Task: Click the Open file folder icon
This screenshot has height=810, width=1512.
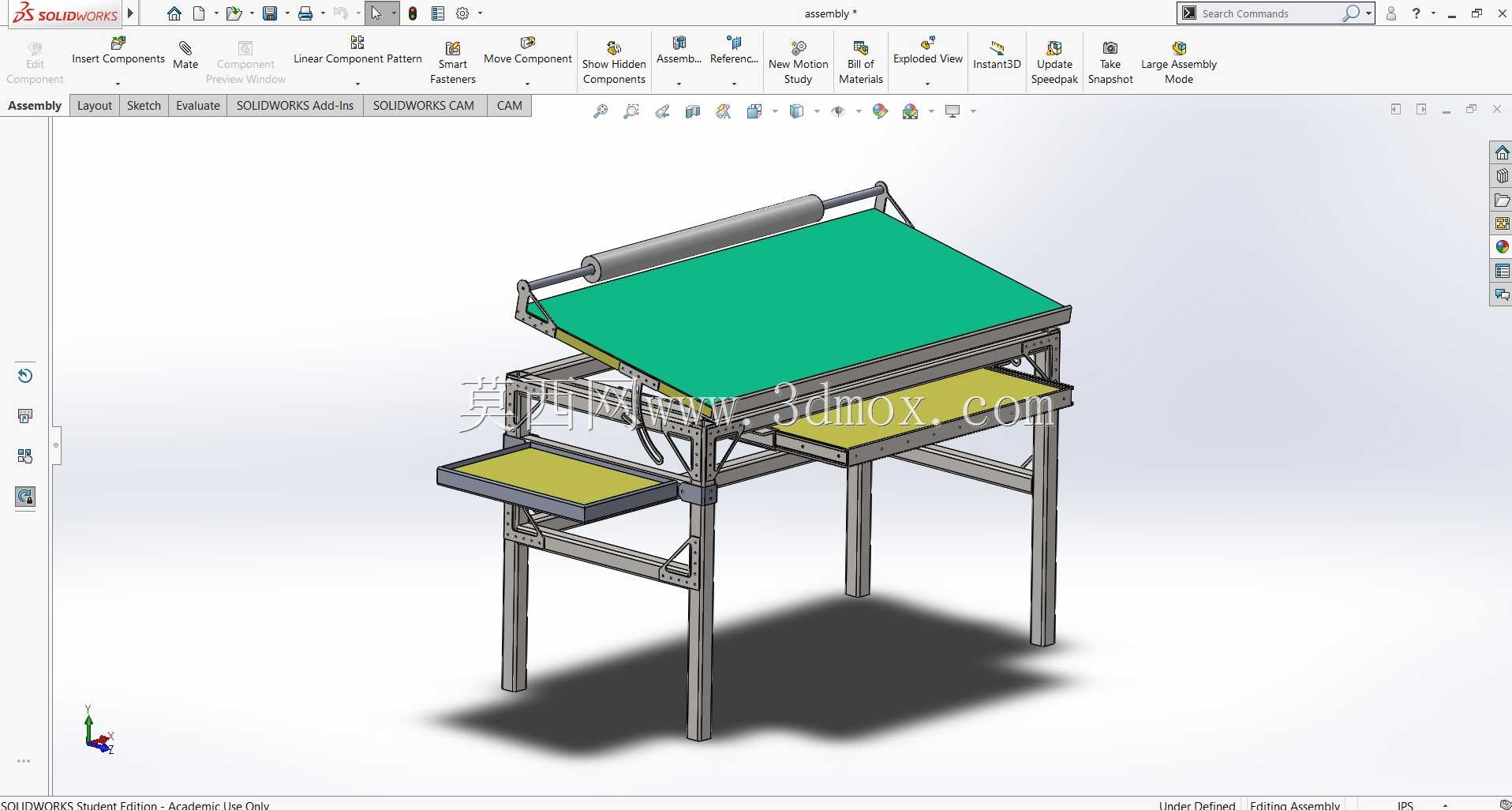Action: tap(234, 13)
